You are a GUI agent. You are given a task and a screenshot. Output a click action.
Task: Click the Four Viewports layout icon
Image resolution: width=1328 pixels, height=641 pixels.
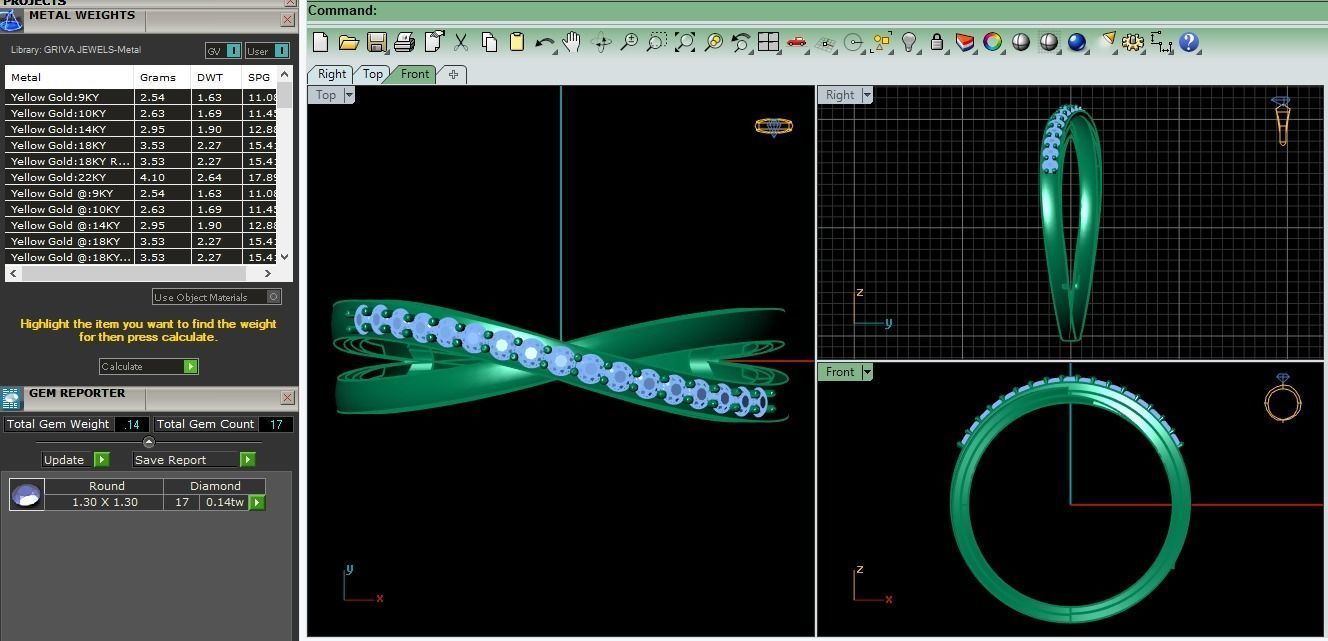click(769, 42)
